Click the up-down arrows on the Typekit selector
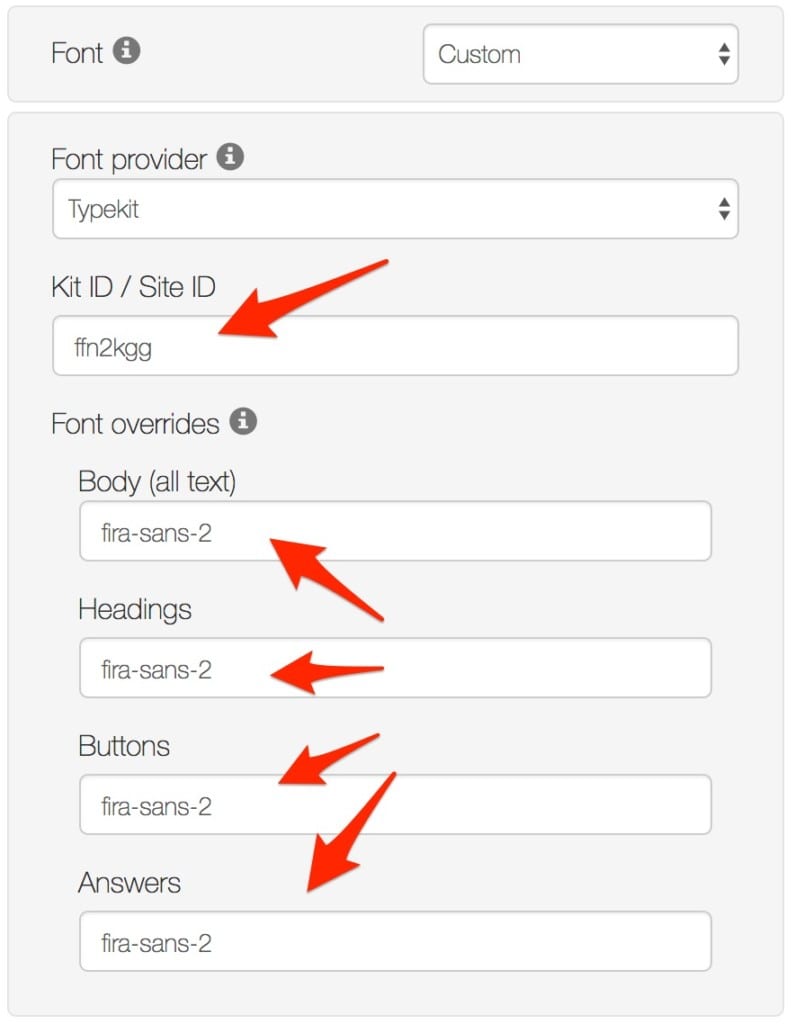The width and height of the screenshot is (795, 1024). [x=724, y=209]
